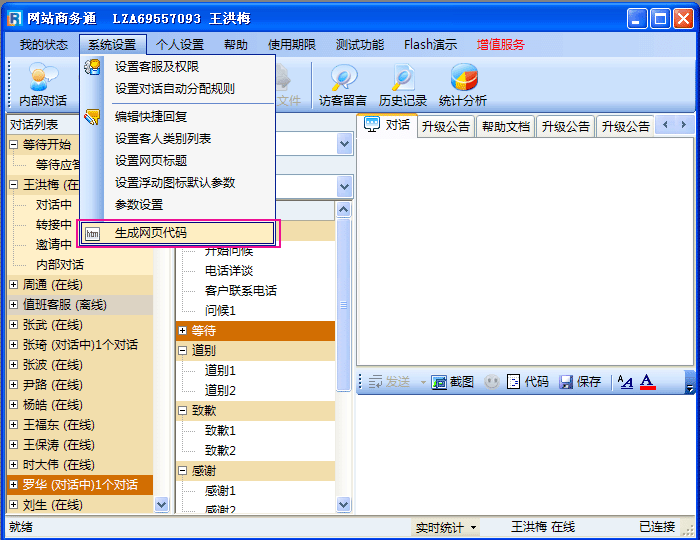Expand the 周通 (在线) tree node

[x=14, y=285]
